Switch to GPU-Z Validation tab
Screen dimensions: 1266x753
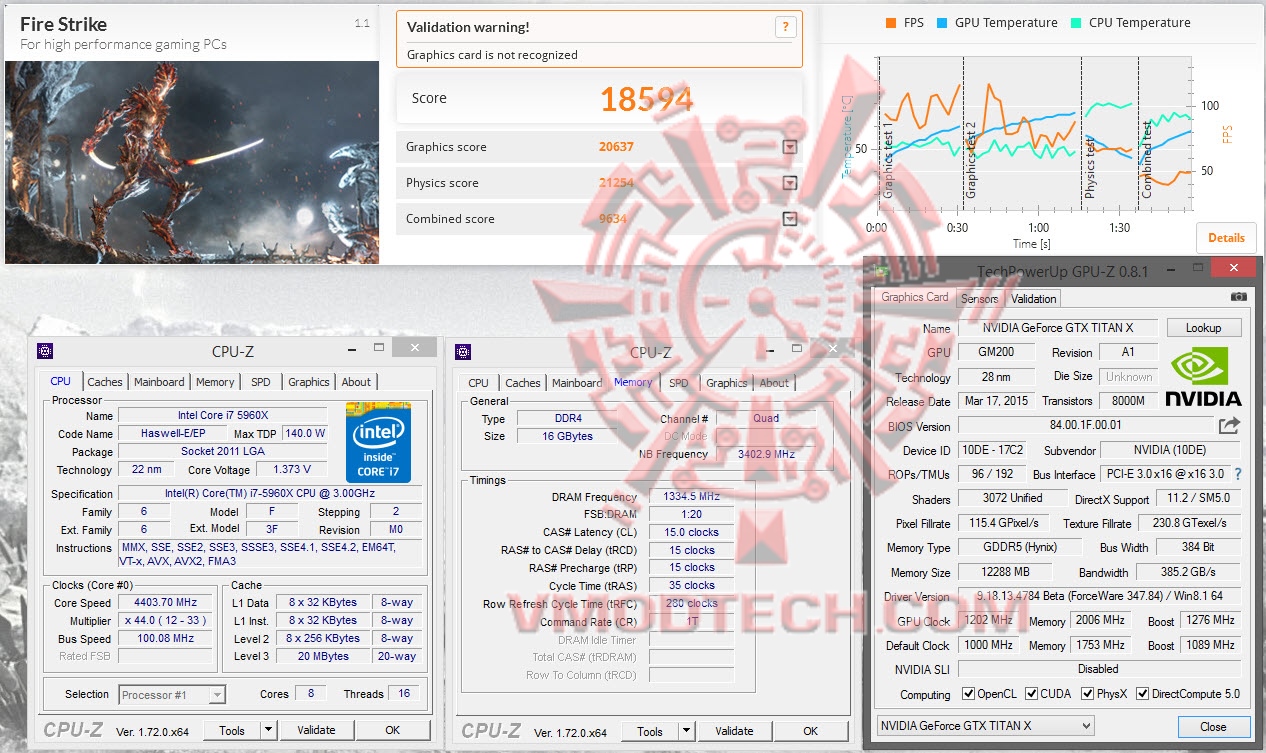(x=1033, y=298)
